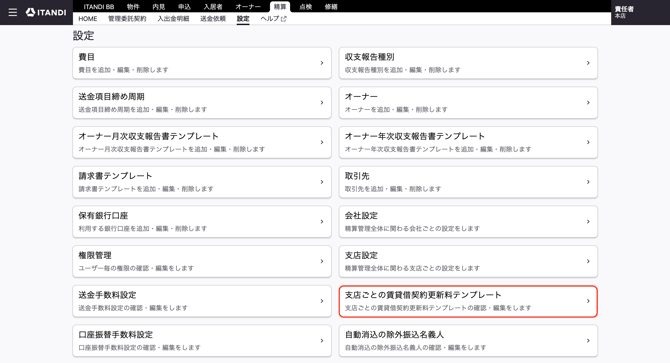Open 請求書テンプレート with its chevron arrow

(322, 182)
